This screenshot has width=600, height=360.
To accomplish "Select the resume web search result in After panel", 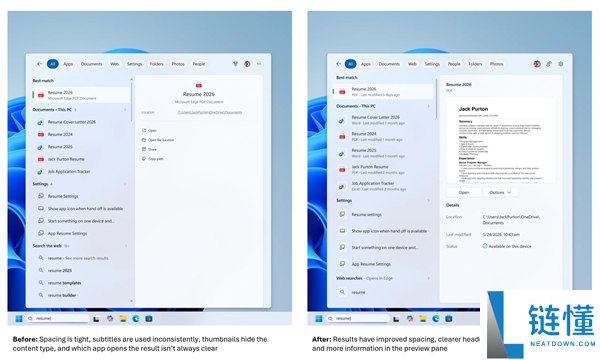I will click(383, 292).
